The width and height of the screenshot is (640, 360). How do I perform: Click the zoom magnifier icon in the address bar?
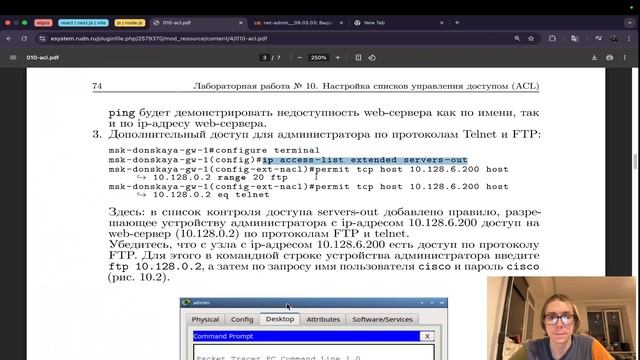coord(517,38)
